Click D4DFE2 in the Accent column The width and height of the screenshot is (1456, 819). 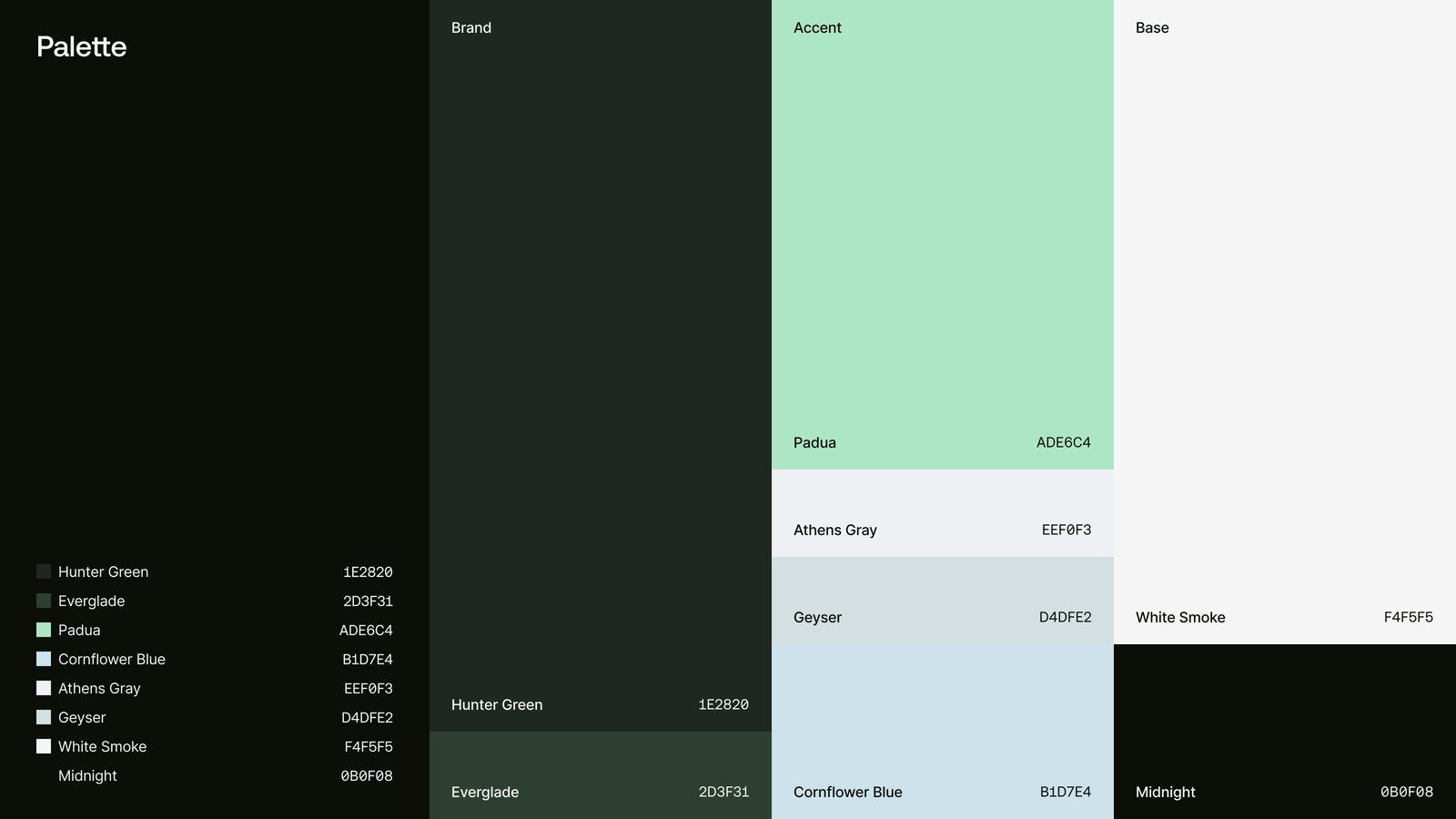(1066, 617)
